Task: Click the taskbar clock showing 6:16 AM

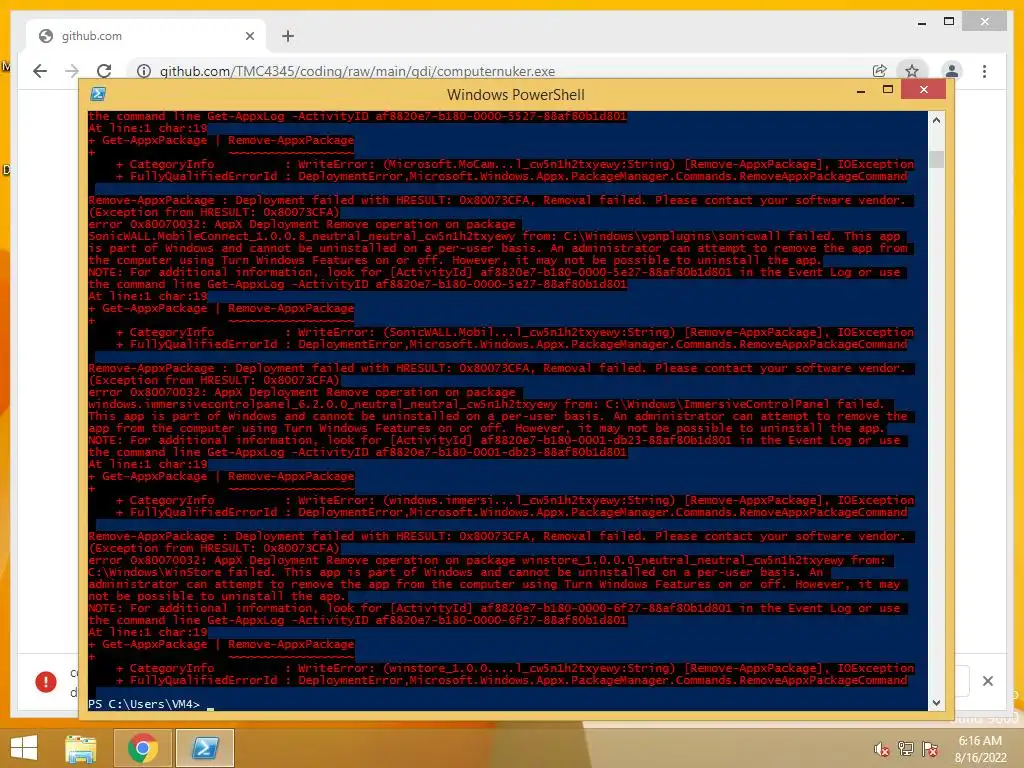Action: (x=980, y=749)
